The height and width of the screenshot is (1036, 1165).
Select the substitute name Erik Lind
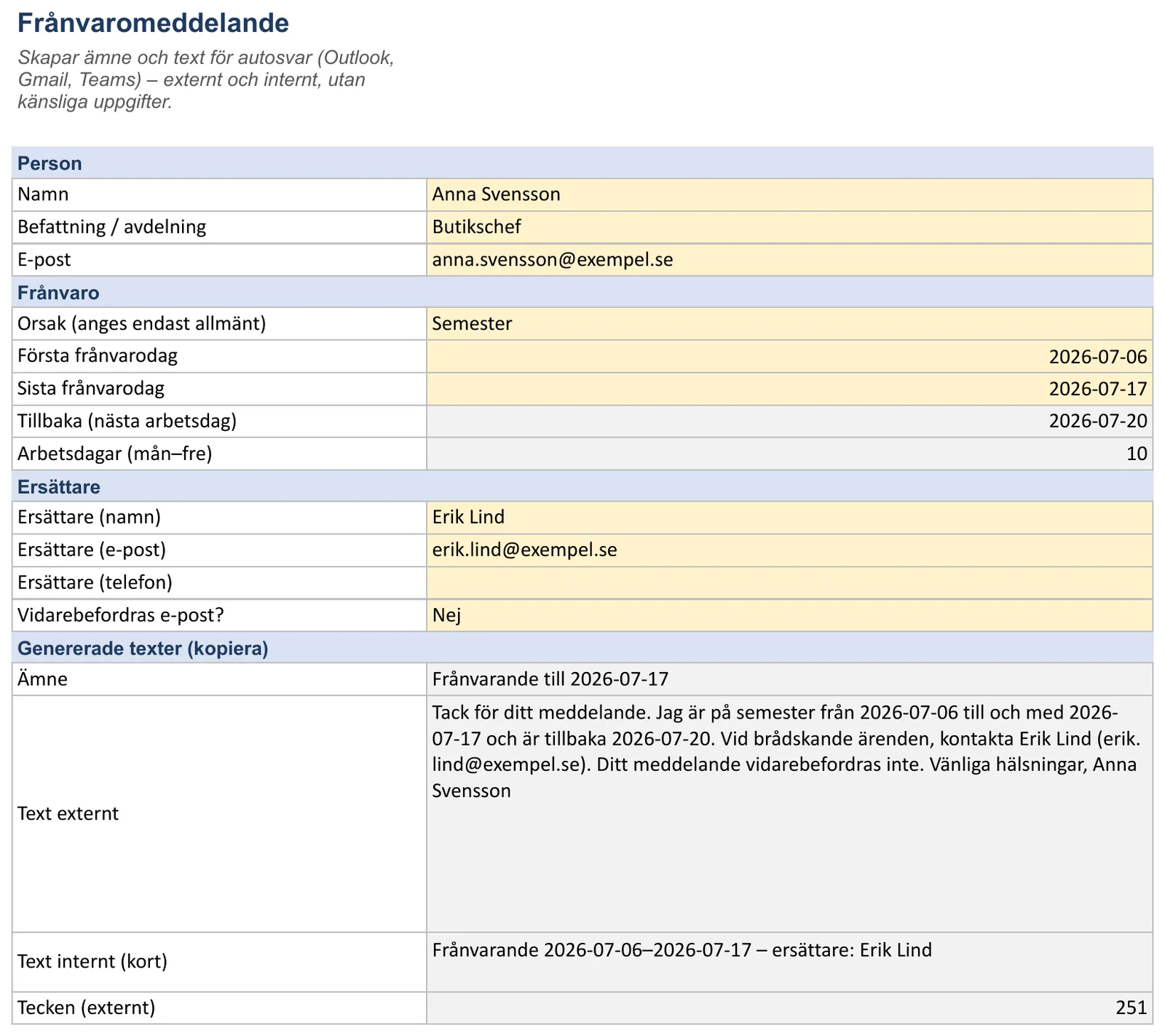tap(789, 518)
